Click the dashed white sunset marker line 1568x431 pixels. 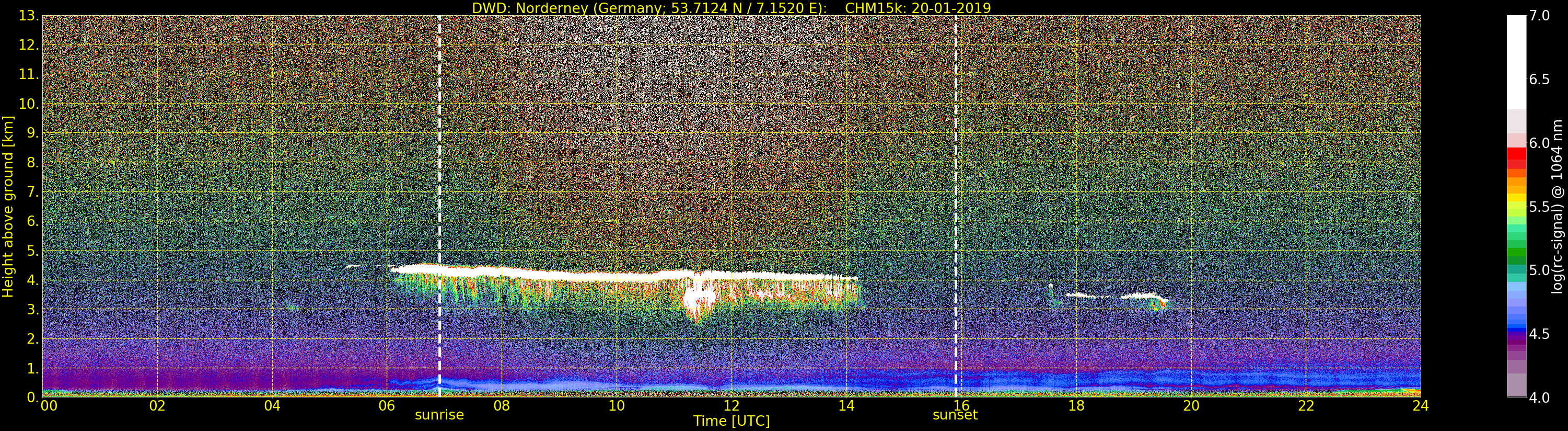[956, 206]
